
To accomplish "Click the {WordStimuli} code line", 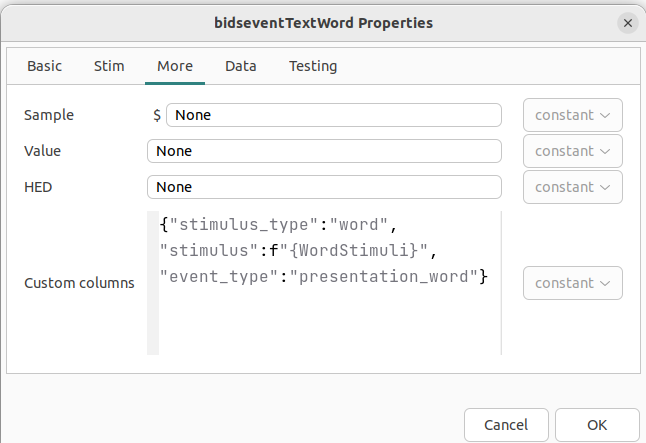I will click(x=298, y=251).
